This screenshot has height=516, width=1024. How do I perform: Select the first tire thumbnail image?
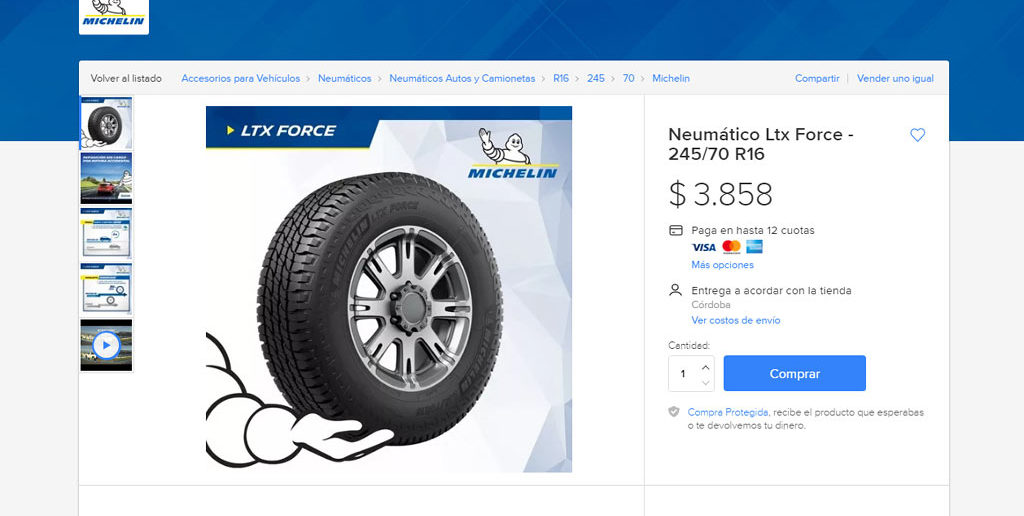tap(106, 123)
